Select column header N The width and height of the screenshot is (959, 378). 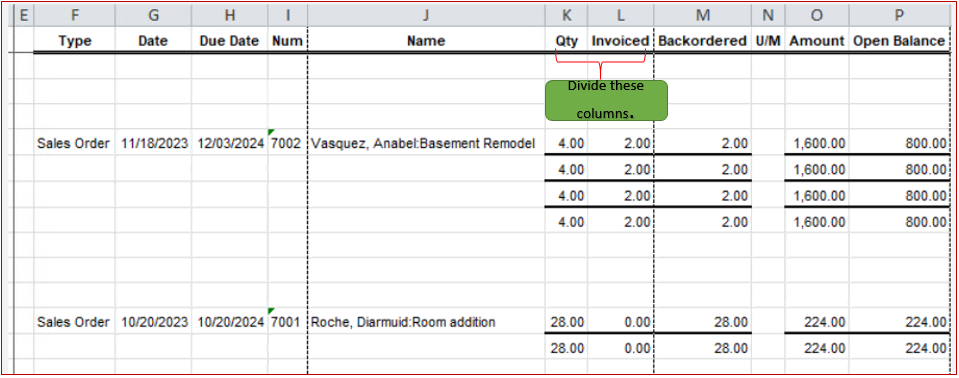point(768,15)
